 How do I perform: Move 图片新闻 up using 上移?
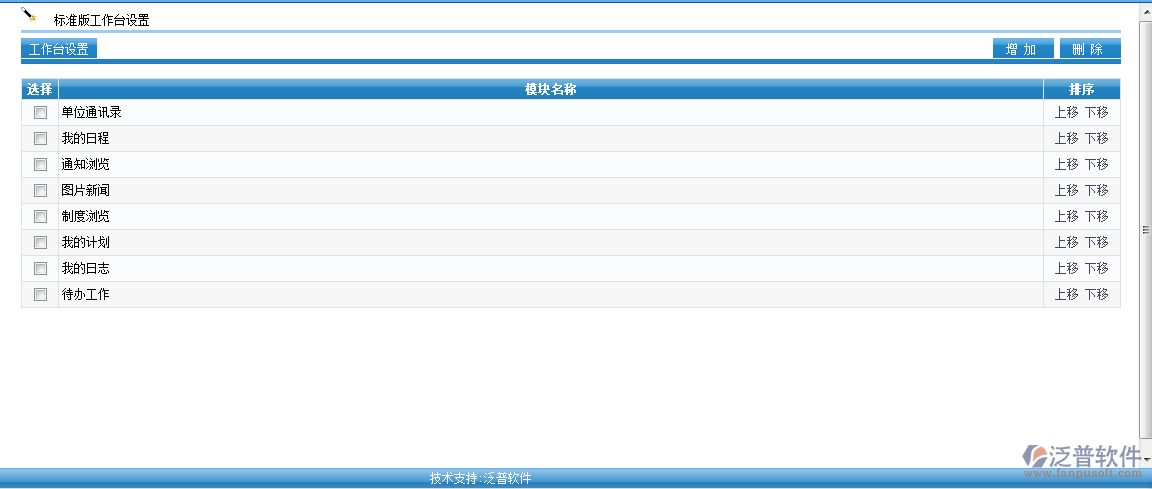click(x=1067, y=190)
